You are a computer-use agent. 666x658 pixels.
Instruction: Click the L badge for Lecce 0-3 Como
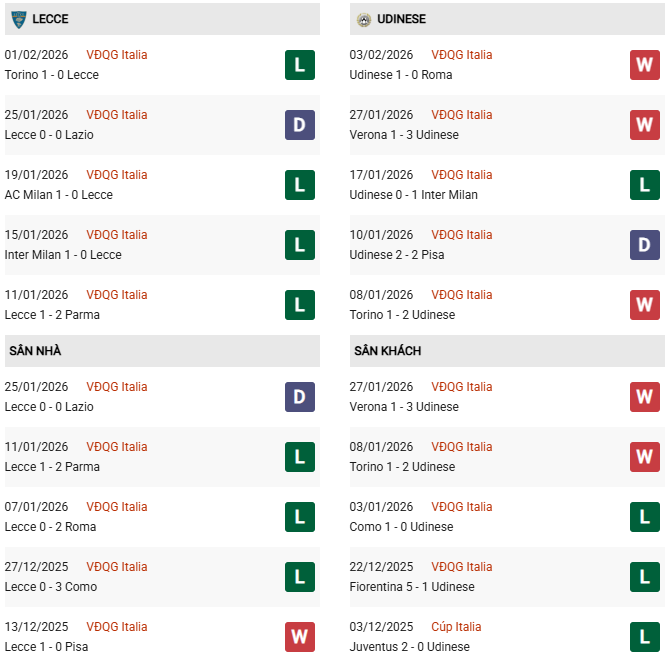point(299,577)
